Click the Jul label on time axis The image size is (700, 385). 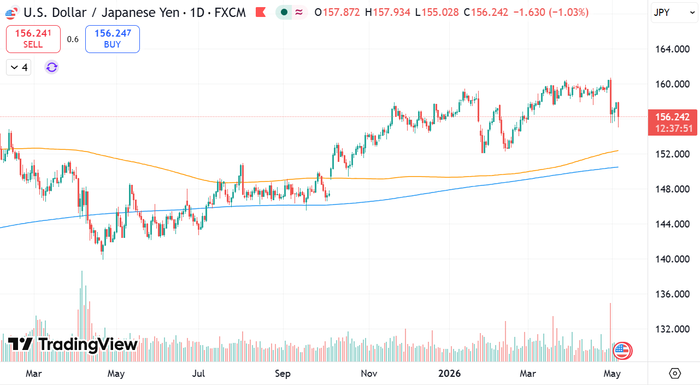tap(198, 373)
